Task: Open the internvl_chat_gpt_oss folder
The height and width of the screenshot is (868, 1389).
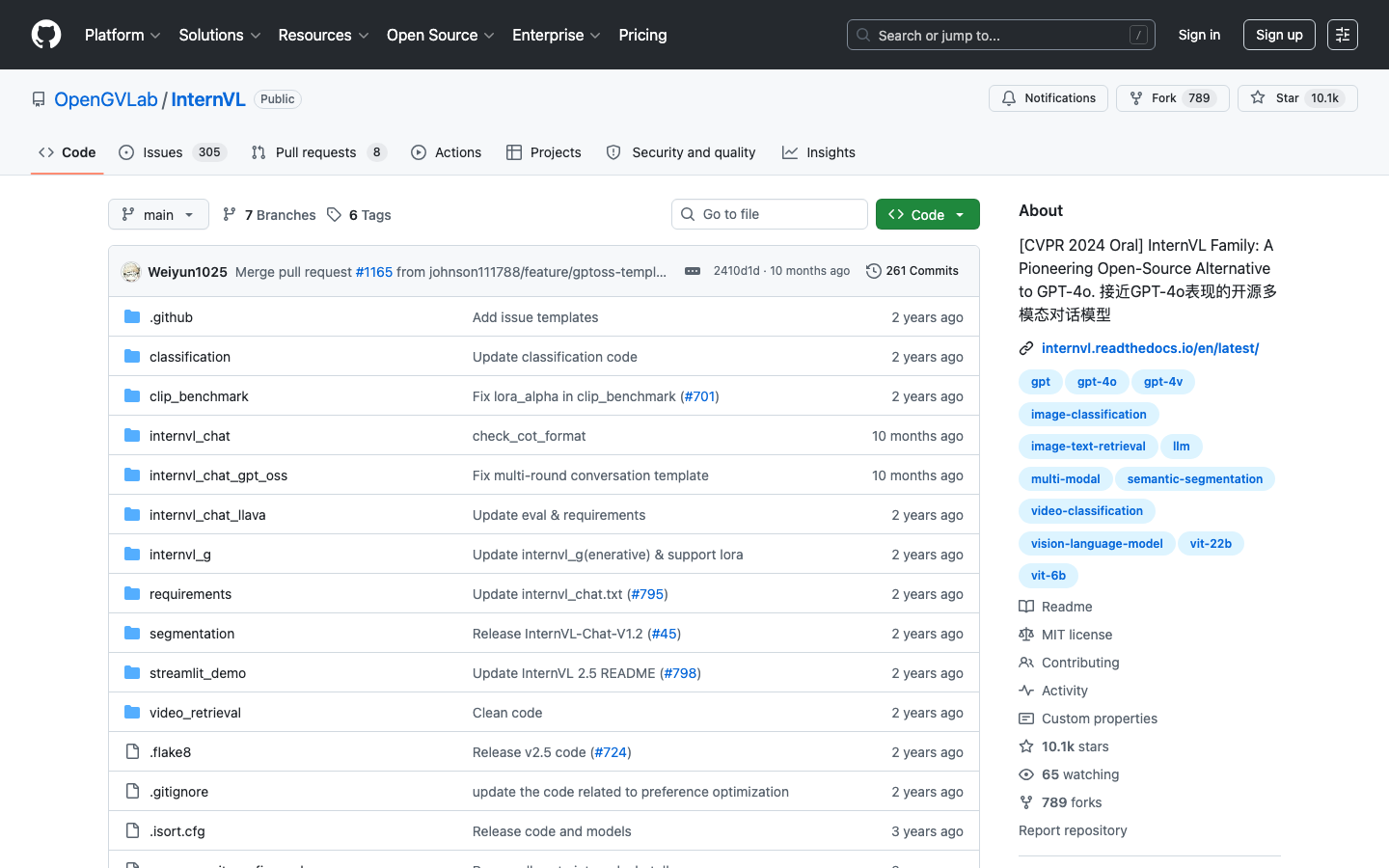Action: click(x=218, y=475)
